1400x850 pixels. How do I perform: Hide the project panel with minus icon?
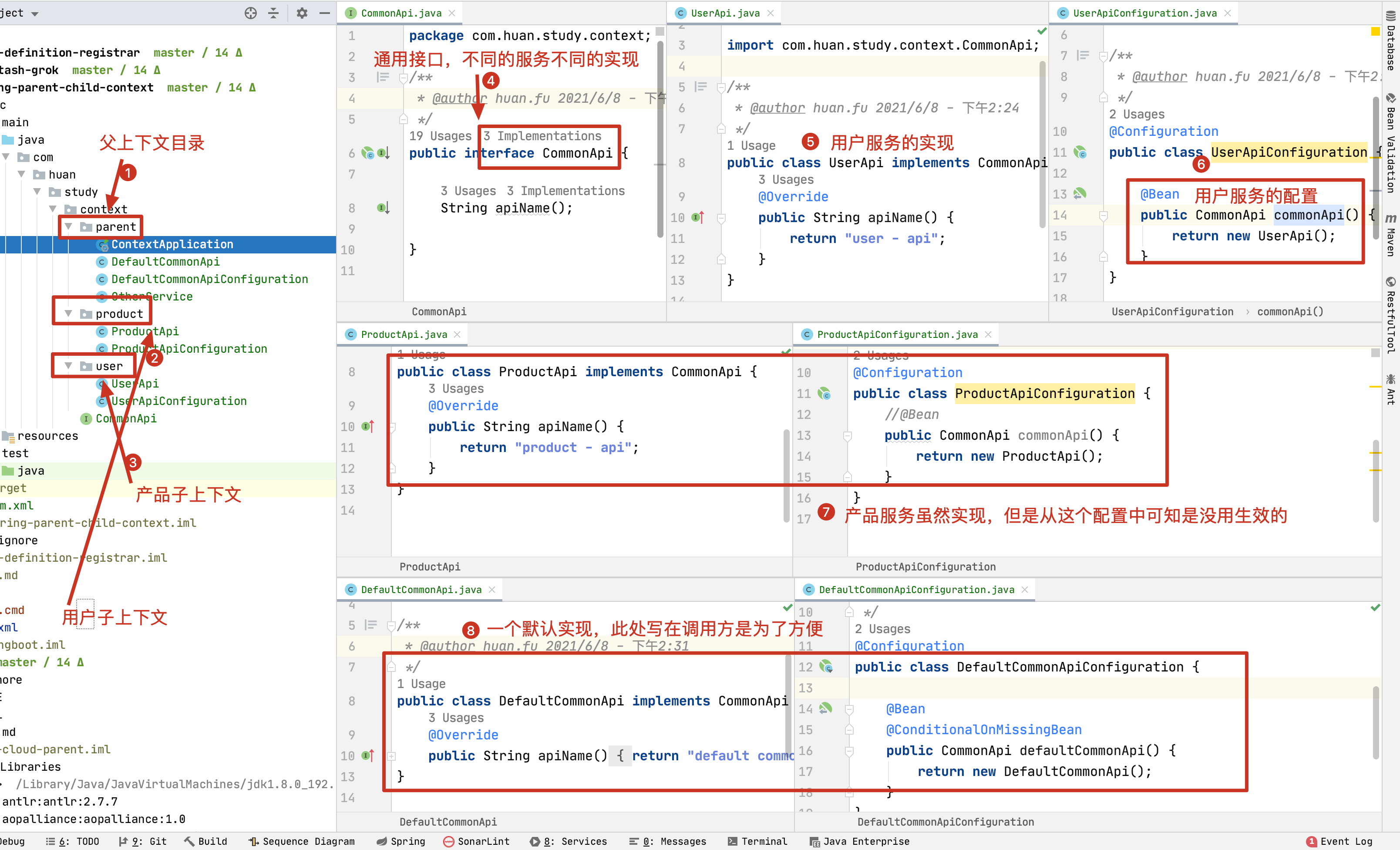pyautogui.click(x=324, y=13)
